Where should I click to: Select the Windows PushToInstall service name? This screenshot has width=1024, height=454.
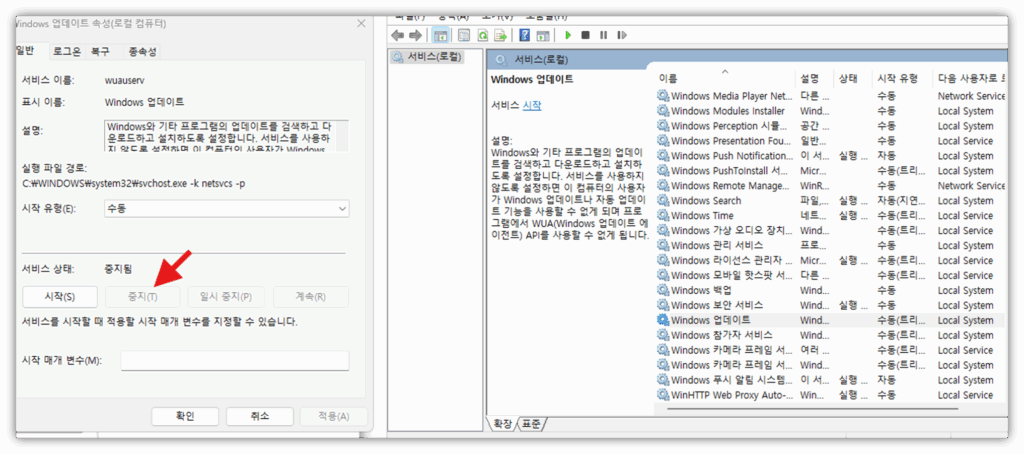point(729,170)
